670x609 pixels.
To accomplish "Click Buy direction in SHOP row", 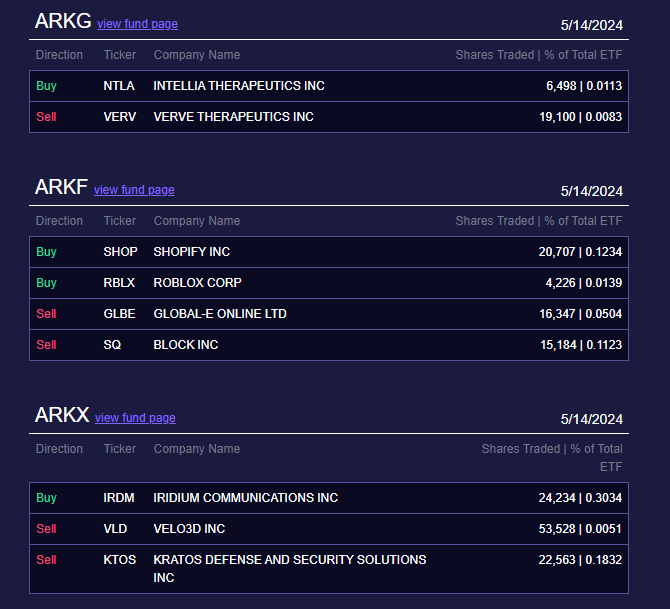I will (x=47, y=252).
